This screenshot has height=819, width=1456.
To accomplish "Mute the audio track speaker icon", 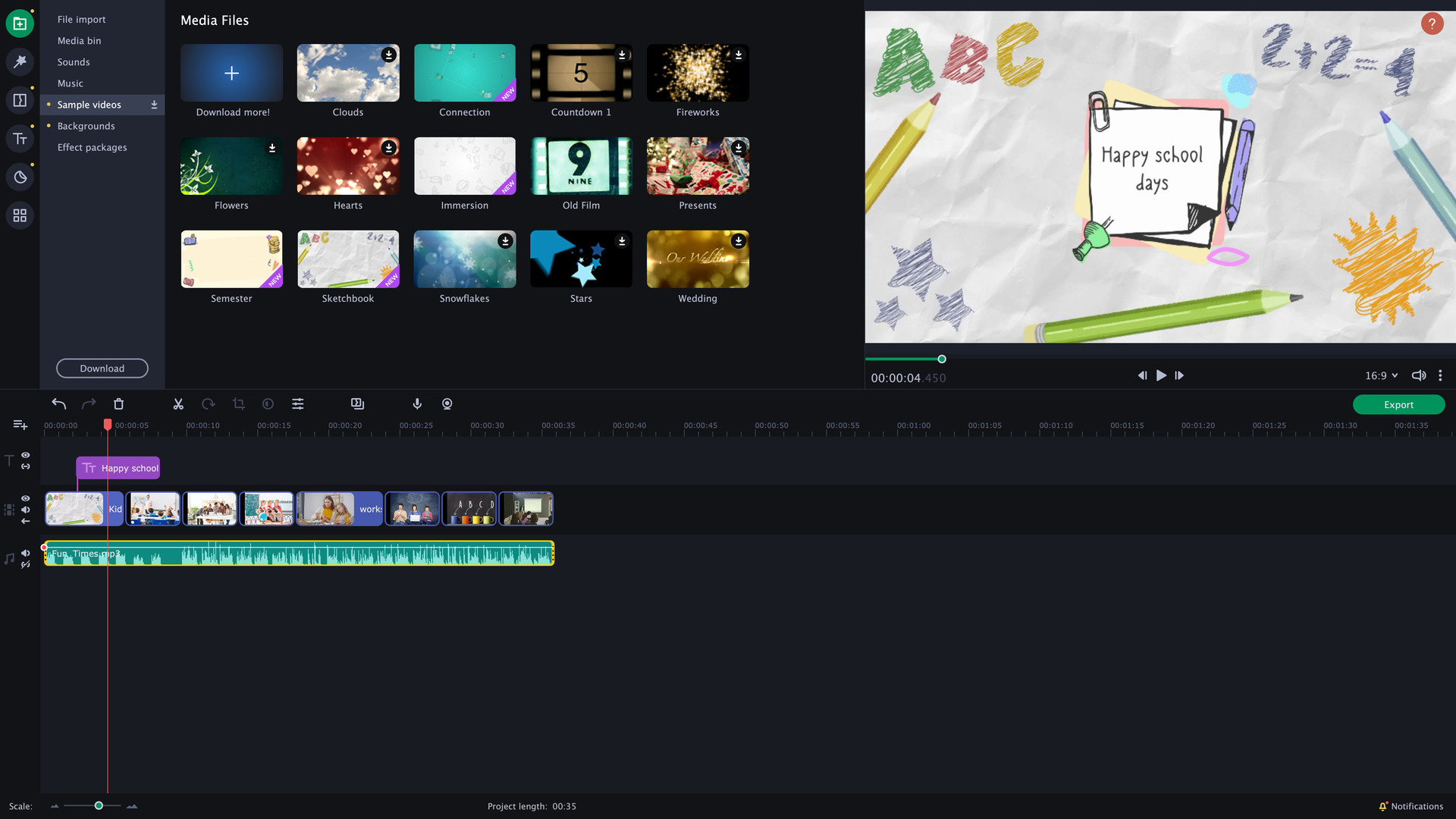I will click(x=26, y=553).
